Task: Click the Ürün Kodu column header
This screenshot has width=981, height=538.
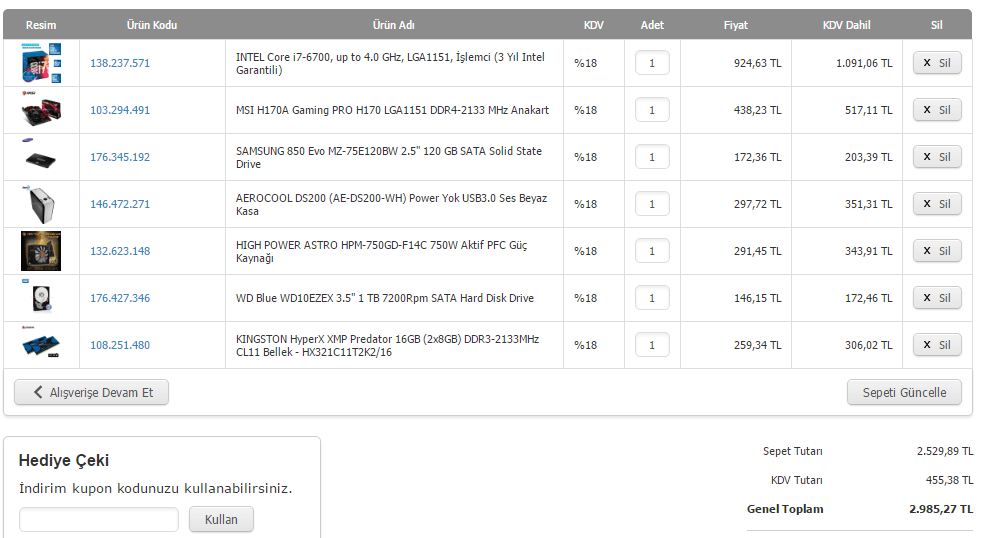Action: point(152,25)
